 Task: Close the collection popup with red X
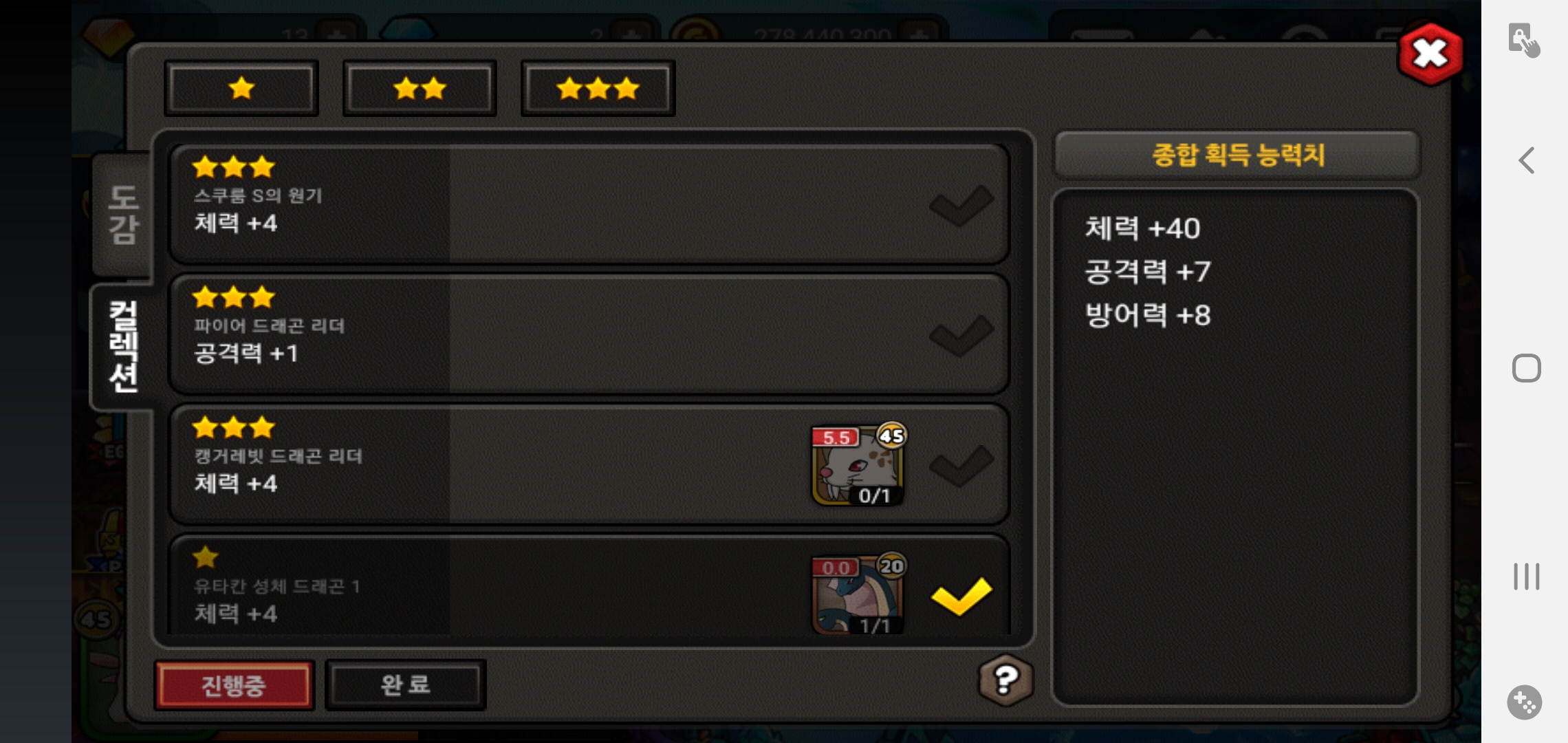tap(1430, 54)
